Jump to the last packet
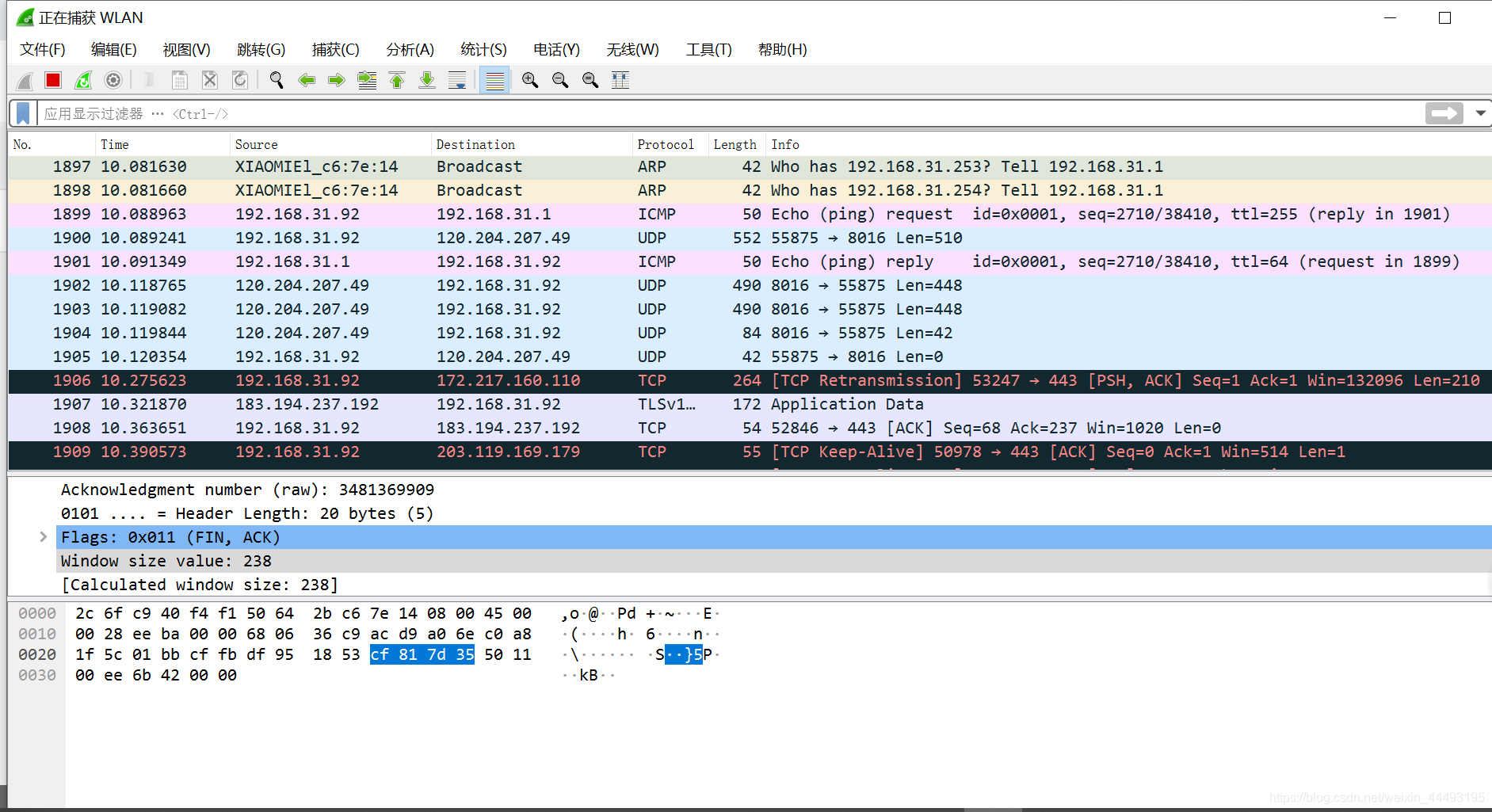This screenshot has height=812, width=1492. tap(427, 80)
